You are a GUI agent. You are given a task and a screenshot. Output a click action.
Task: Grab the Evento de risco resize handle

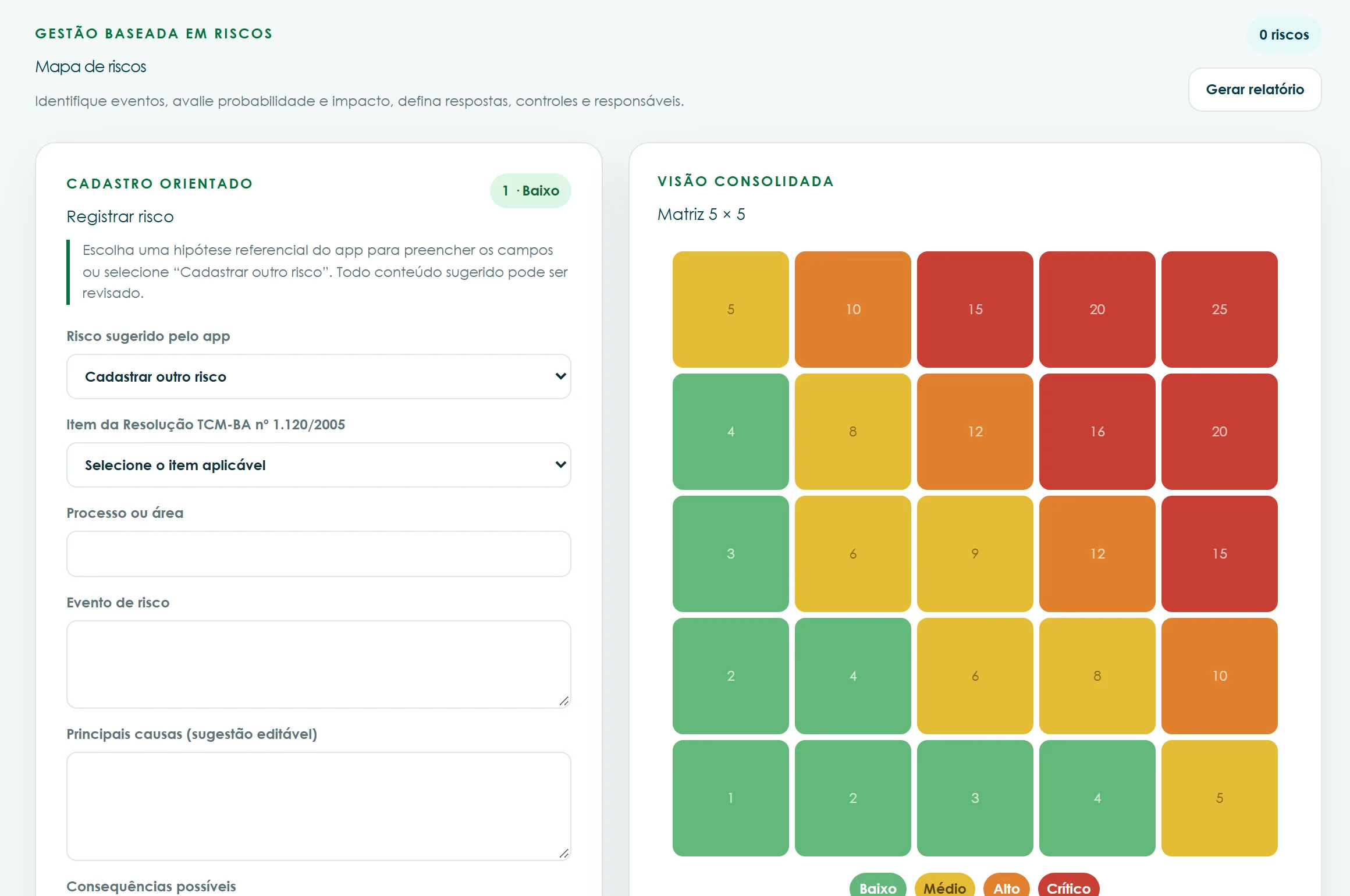coord(564,701)
